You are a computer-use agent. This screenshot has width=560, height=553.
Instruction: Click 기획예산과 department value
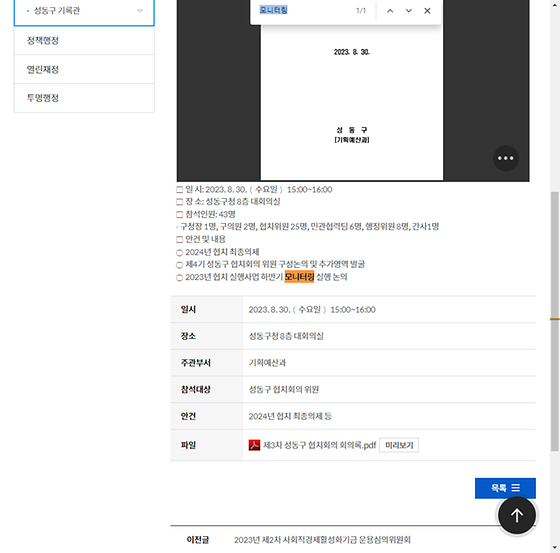[267, 363]
